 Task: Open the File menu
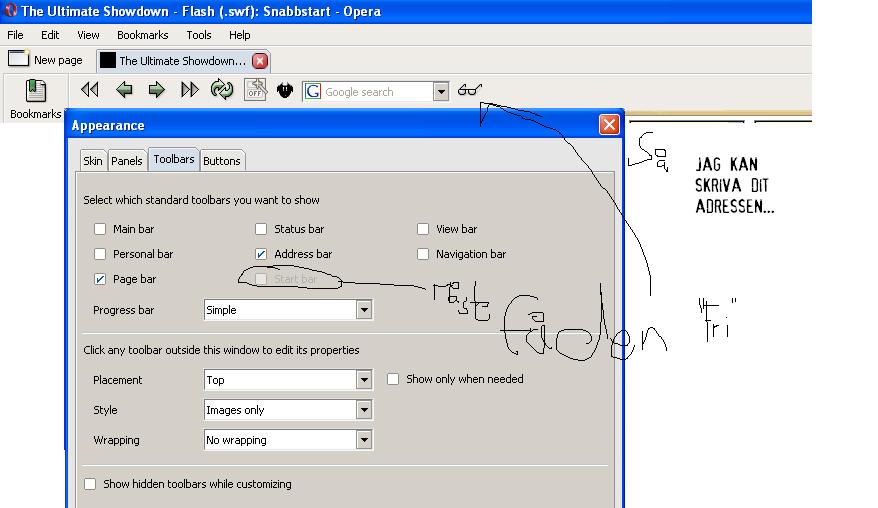pos(15,35)
